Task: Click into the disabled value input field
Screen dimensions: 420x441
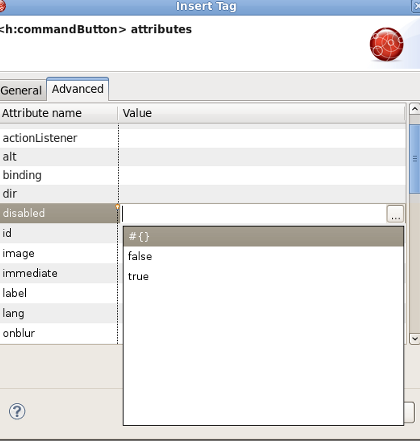Action: [x=253, y=214]
